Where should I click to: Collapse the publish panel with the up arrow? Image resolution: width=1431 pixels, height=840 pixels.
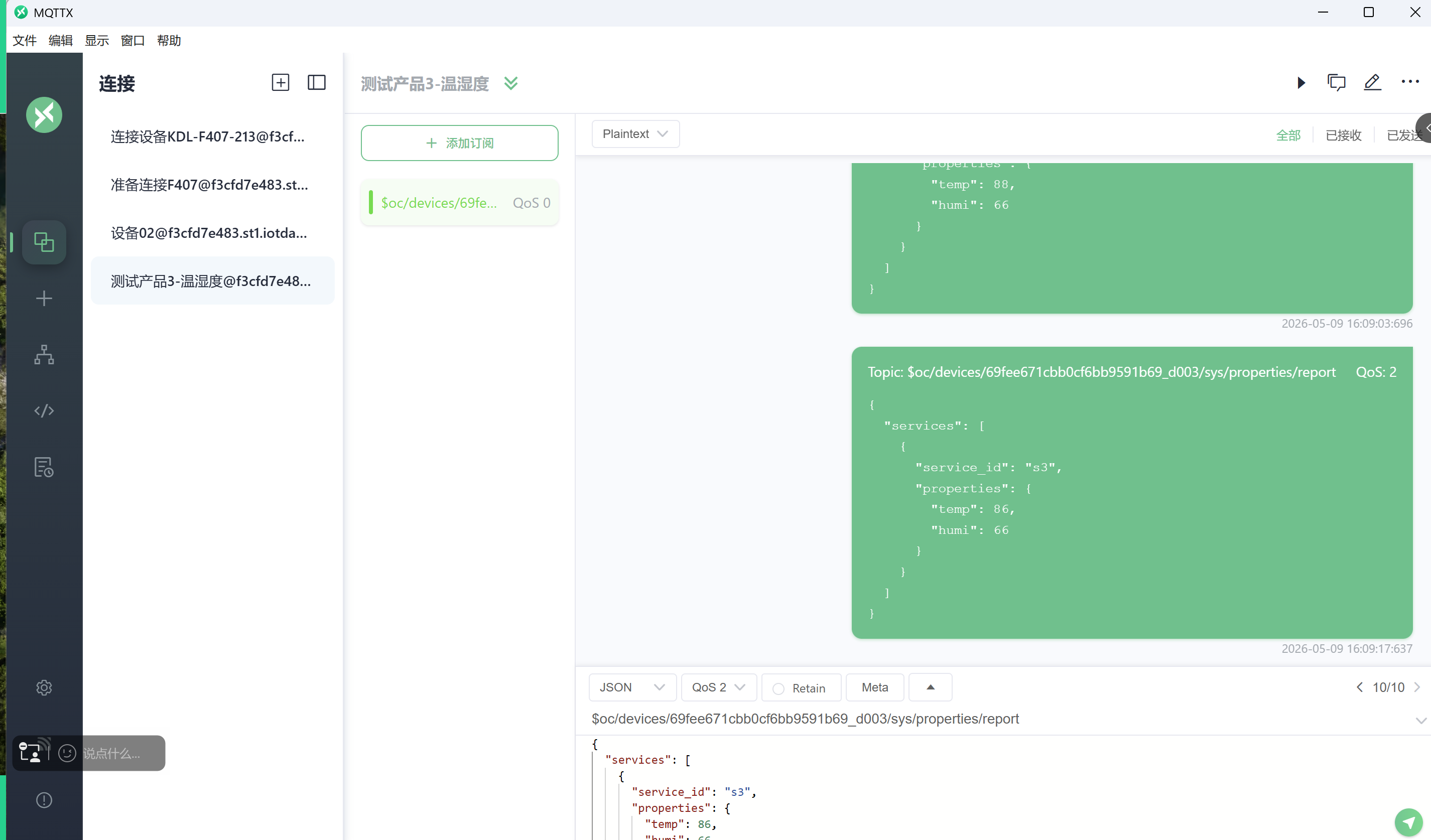click(930, 687)
